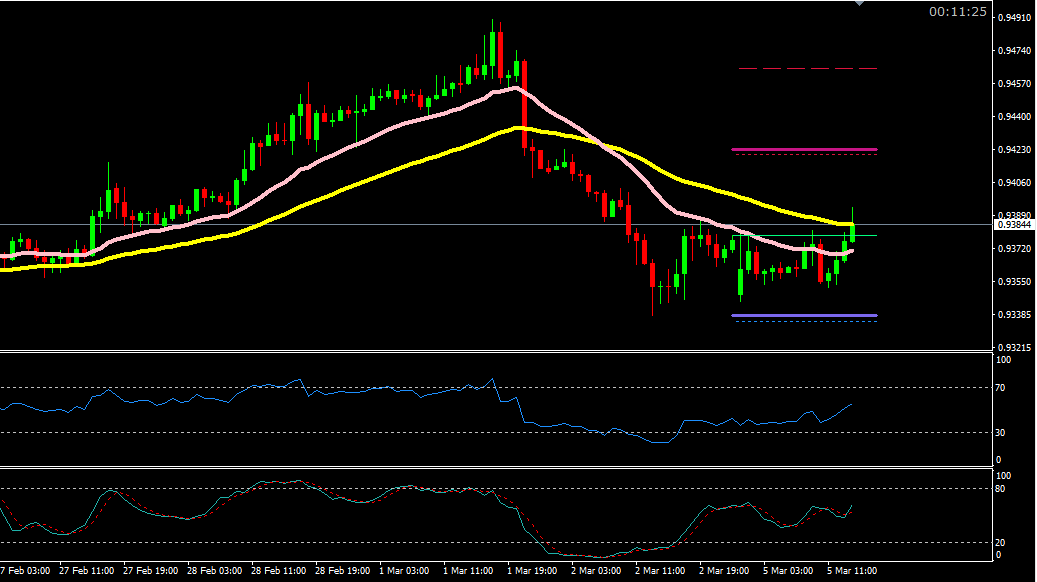This screenshot has height=582, width=1037.
Task: Click the blue RSI indicator line
Action: click(423, 393)
